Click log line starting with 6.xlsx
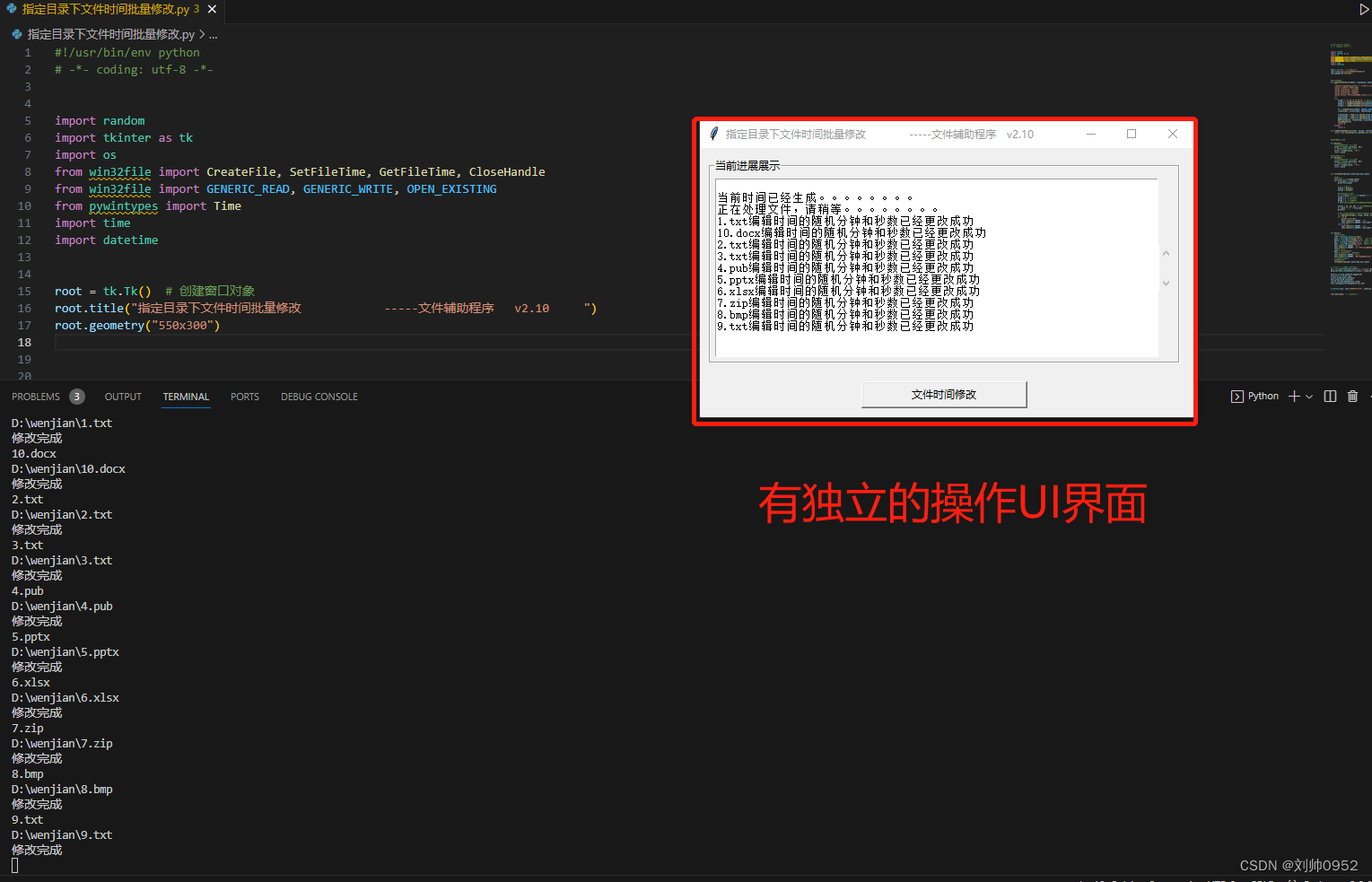Image resolution: width=1372 pixels, height=882 pixels. click(848, 291)
